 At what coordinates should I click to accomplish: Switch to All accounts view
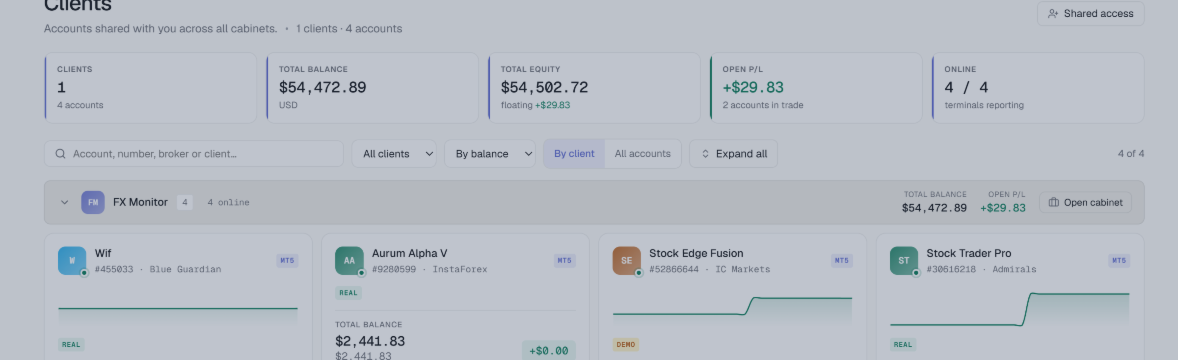pyautogui.click(x=642, y=153)
